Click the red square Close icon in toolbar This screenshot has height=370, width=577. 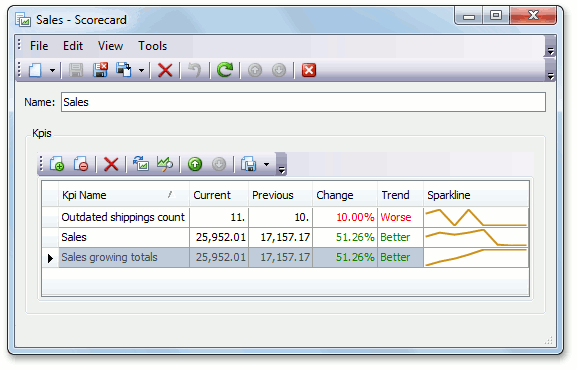pyautogui.click(x=309, y=70)
